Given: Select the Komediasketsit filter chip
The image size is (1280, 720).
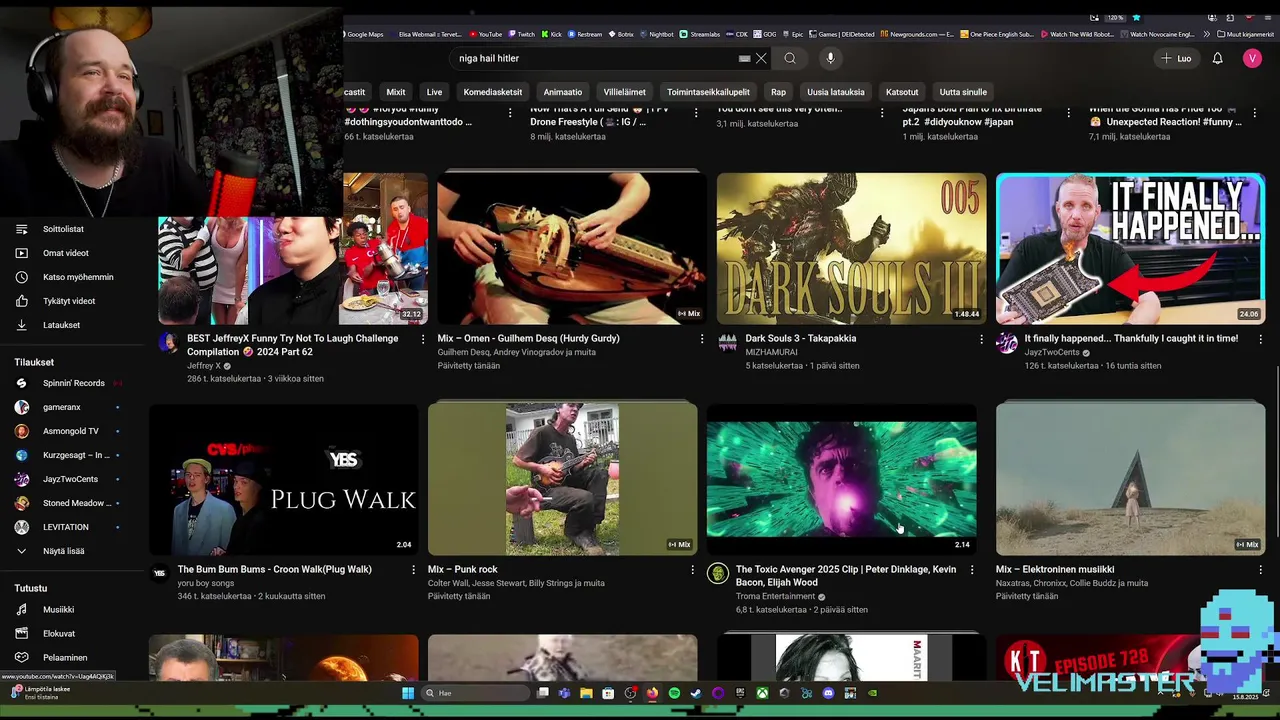Looking at the screenshot, I should click(492, 92).
